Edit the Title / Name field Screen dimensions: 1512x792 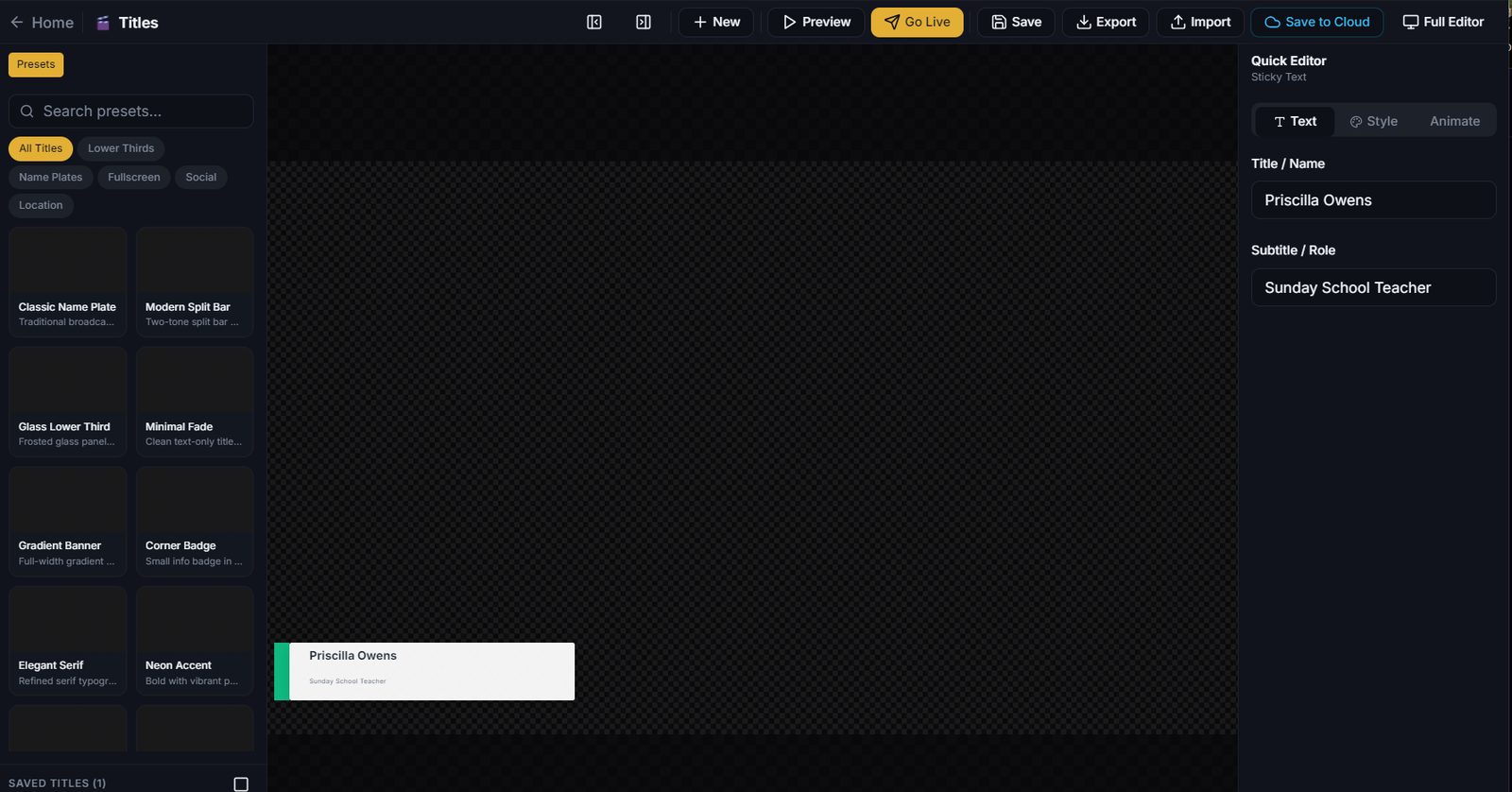1373,200
